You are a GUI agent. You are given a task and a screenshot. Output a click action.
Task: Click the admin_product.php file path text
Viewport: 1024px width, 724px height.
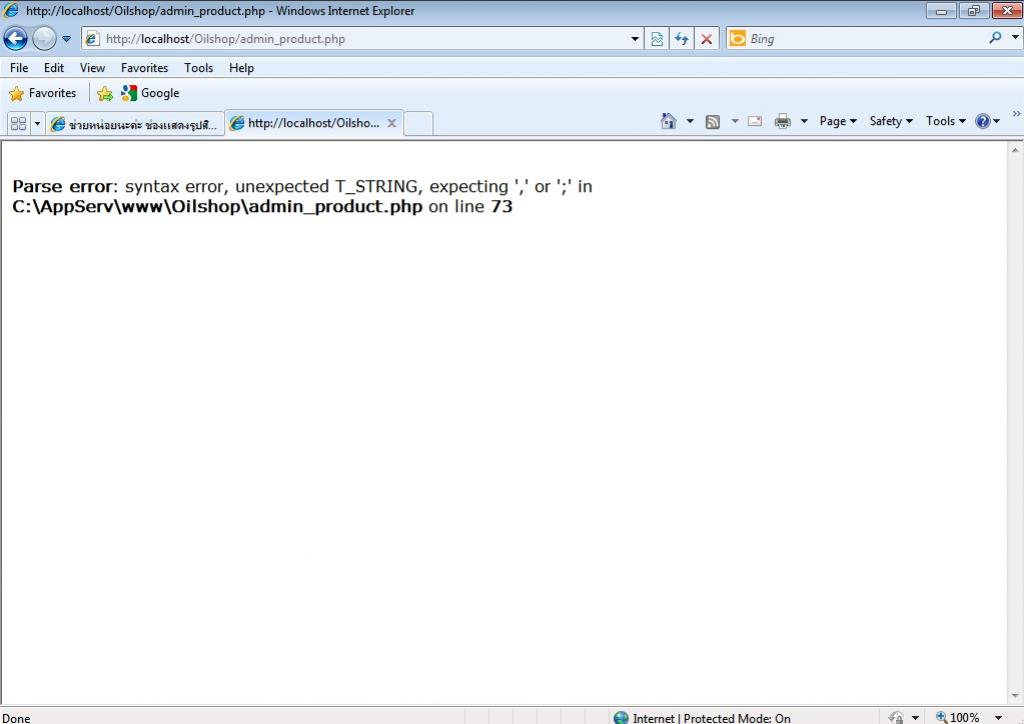(217, 207)
